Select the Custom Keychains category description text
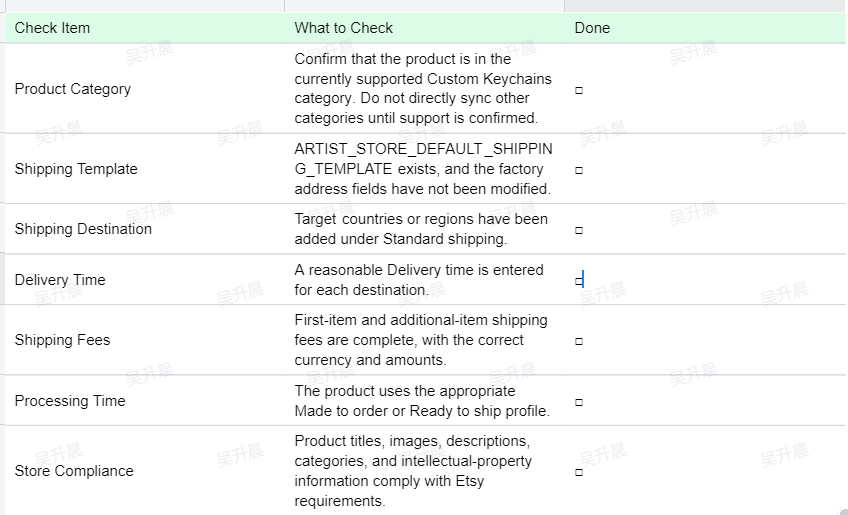848x515 pixels. point(425,88)
